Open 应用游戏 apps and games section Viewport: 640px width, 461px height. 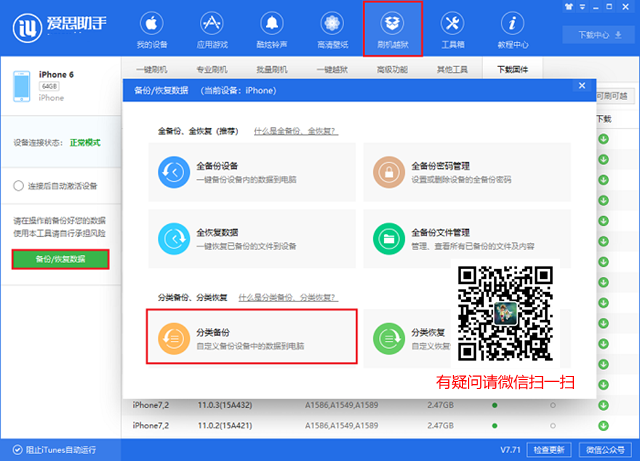212,23
